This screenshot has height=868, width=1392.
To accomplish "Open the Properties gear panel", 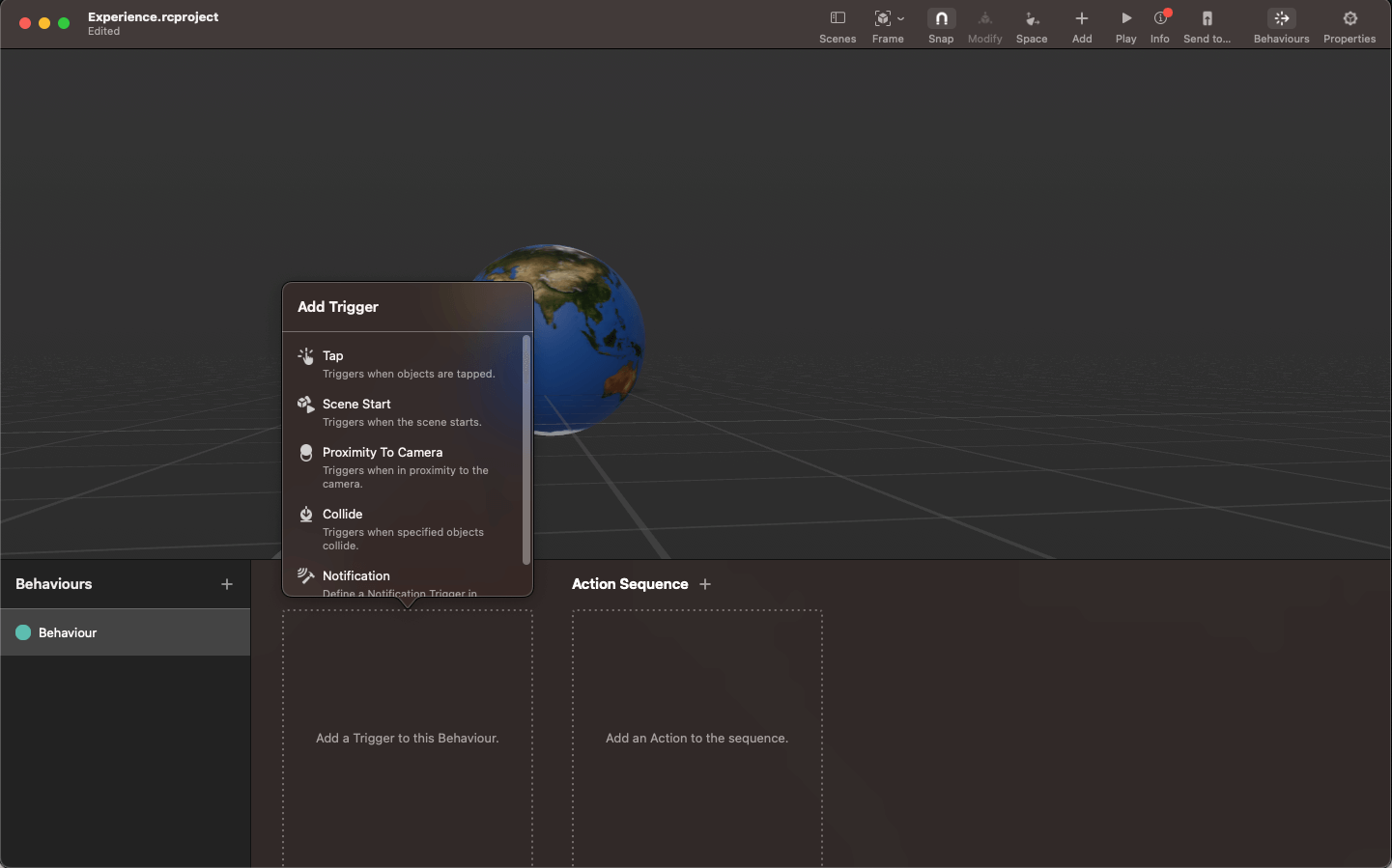I will 1349,26.
